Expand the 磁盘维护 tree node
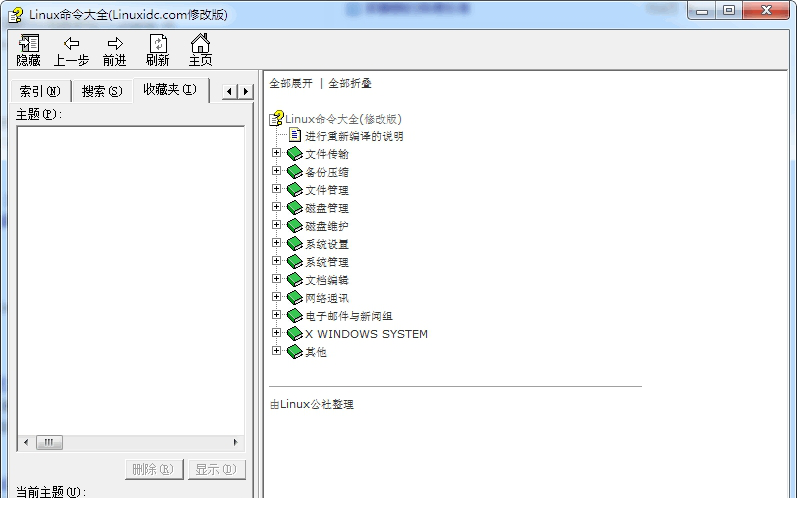Screen dimensions: 797x517 point(276,224)
